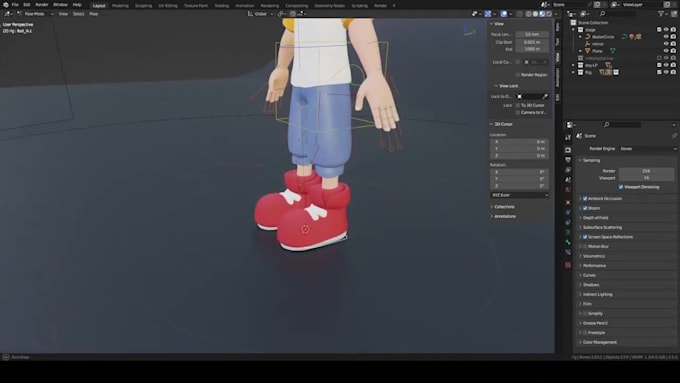This screenshot has height=383, width=680.
Task: Open the Output properties tab icon
Action: 568,160
